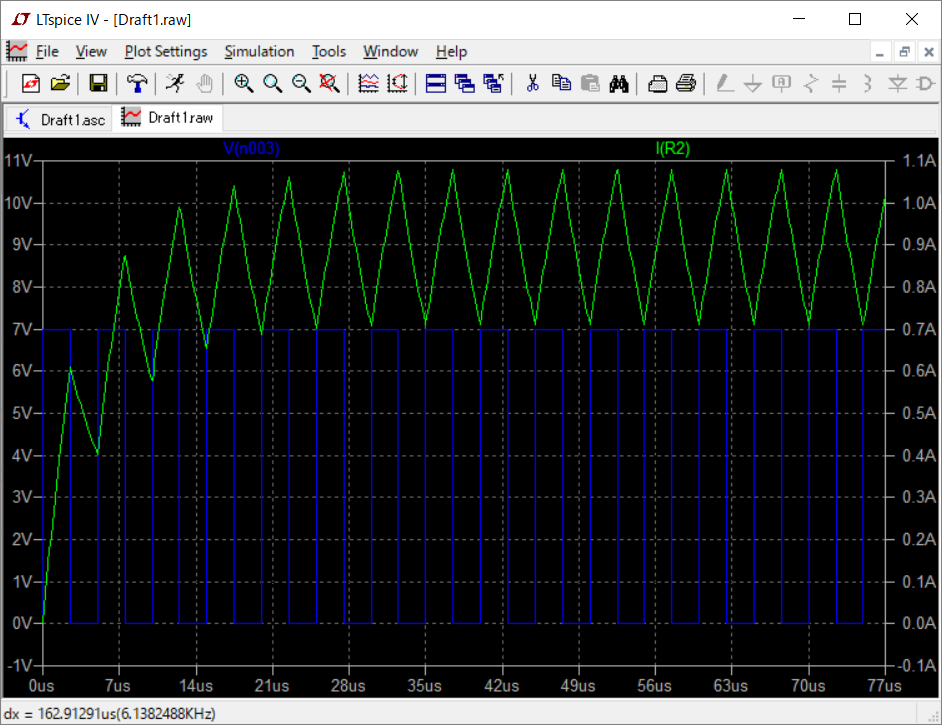Click the 1.1A right axis label
The width and height of the screenshot is (942, 725).
click(919, 161)
